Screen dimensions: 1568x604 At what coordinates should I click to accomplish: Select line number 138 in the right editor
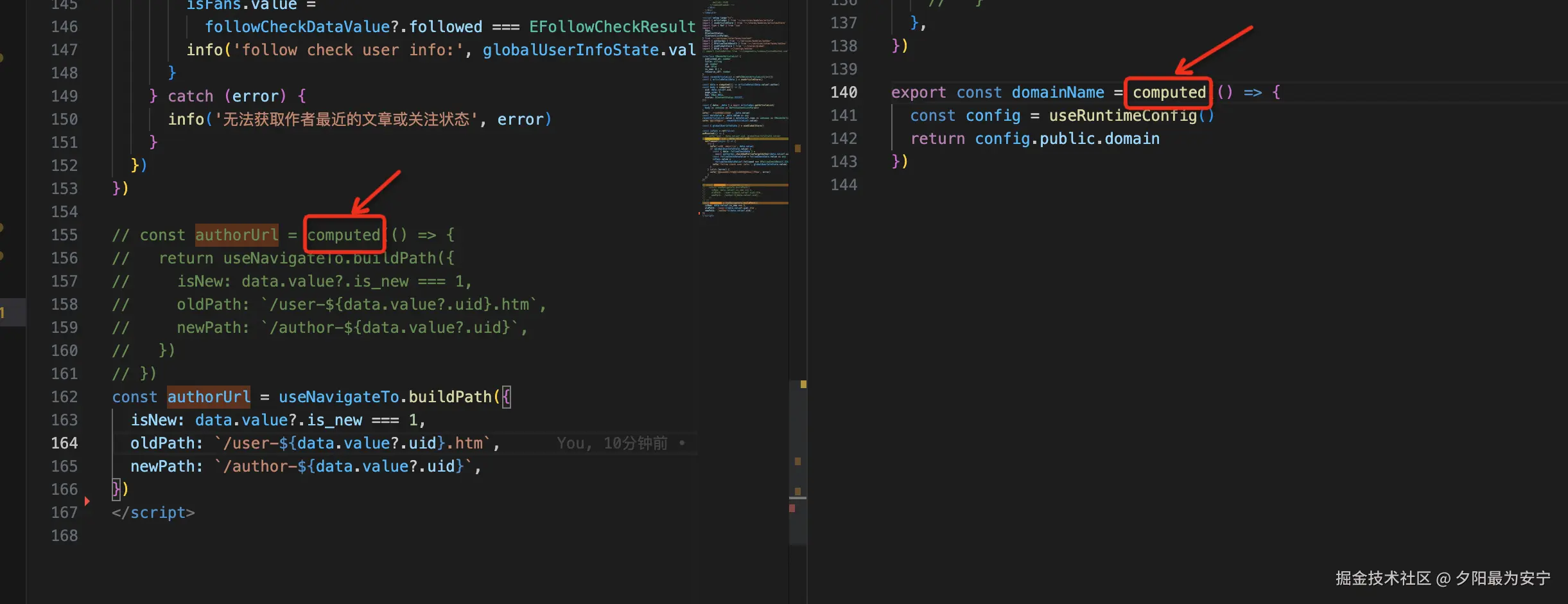pos(844,46)
